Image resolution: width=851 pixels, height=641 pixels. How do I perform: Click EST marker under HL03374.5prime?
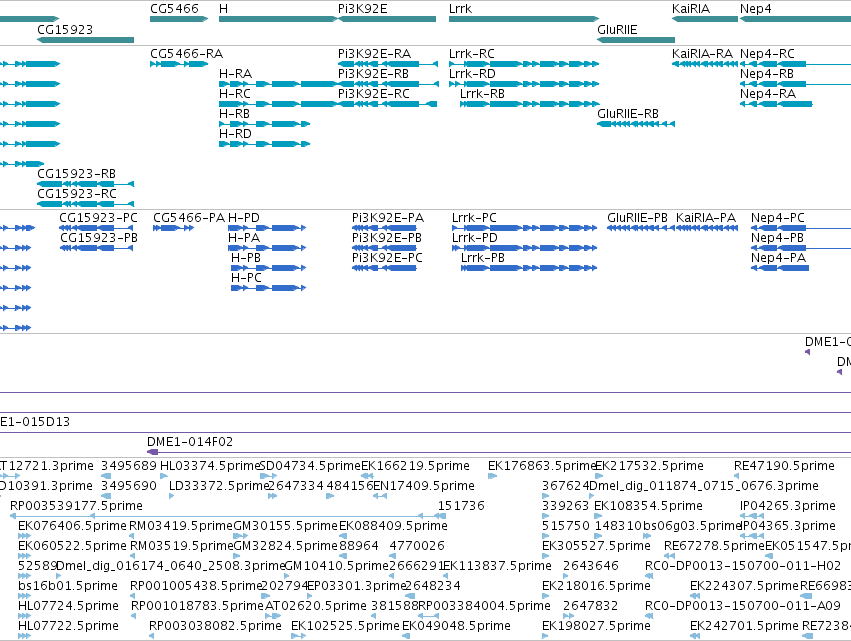click(x=164, y=476)
